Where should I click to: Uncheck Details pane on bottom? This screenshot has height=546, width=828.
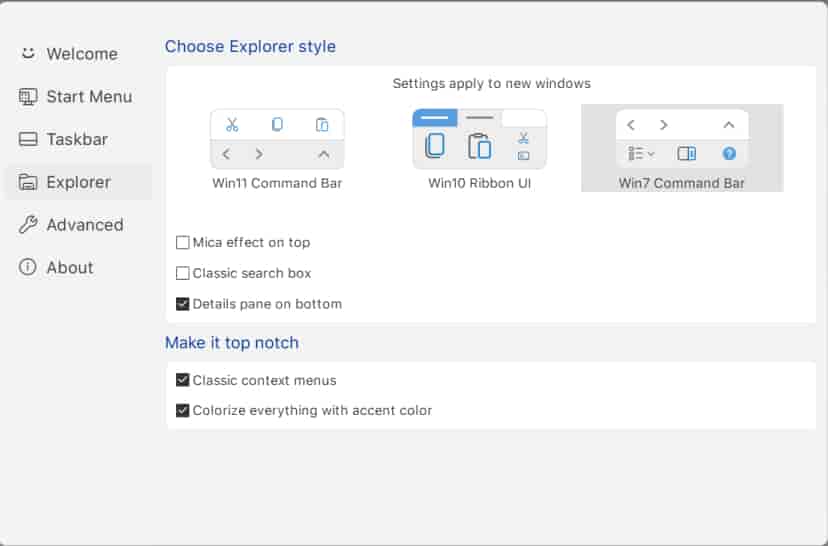(183, 304)
